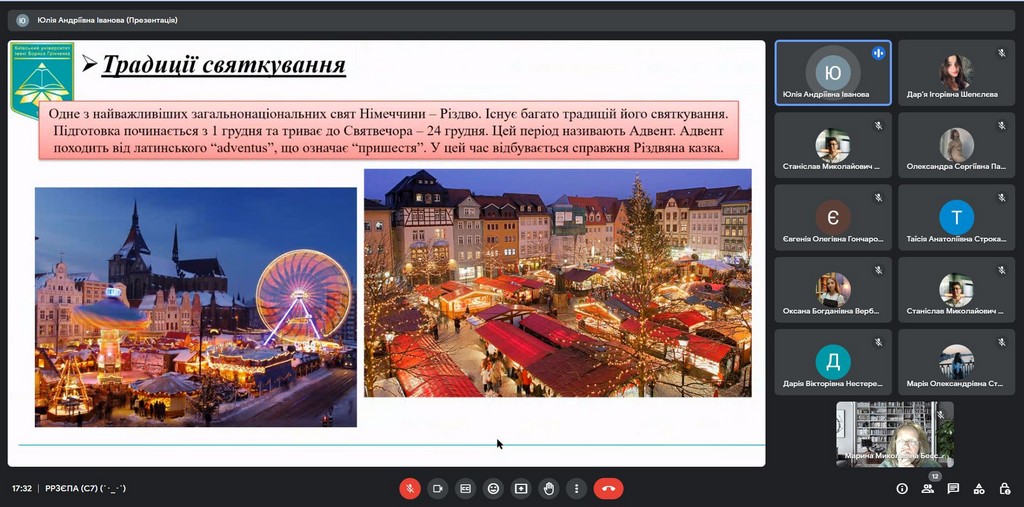This screenshot has width=1024, height=507.
Task: Open the chat messages panel
Action: (x=953, y=489)
